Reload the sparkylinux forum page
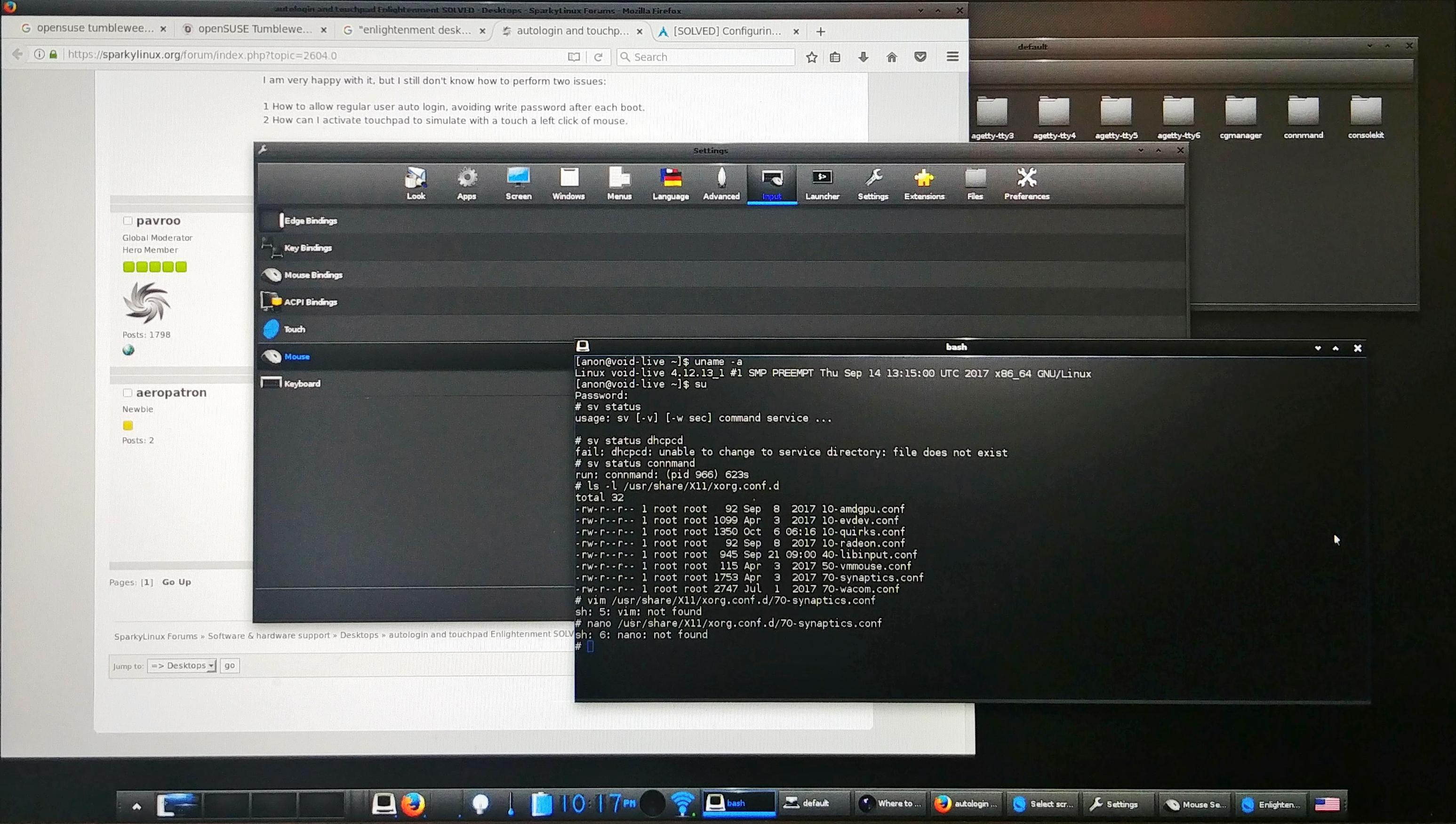Image resolution: width=1456 pixels, height=824 pixels. point(598,56)
